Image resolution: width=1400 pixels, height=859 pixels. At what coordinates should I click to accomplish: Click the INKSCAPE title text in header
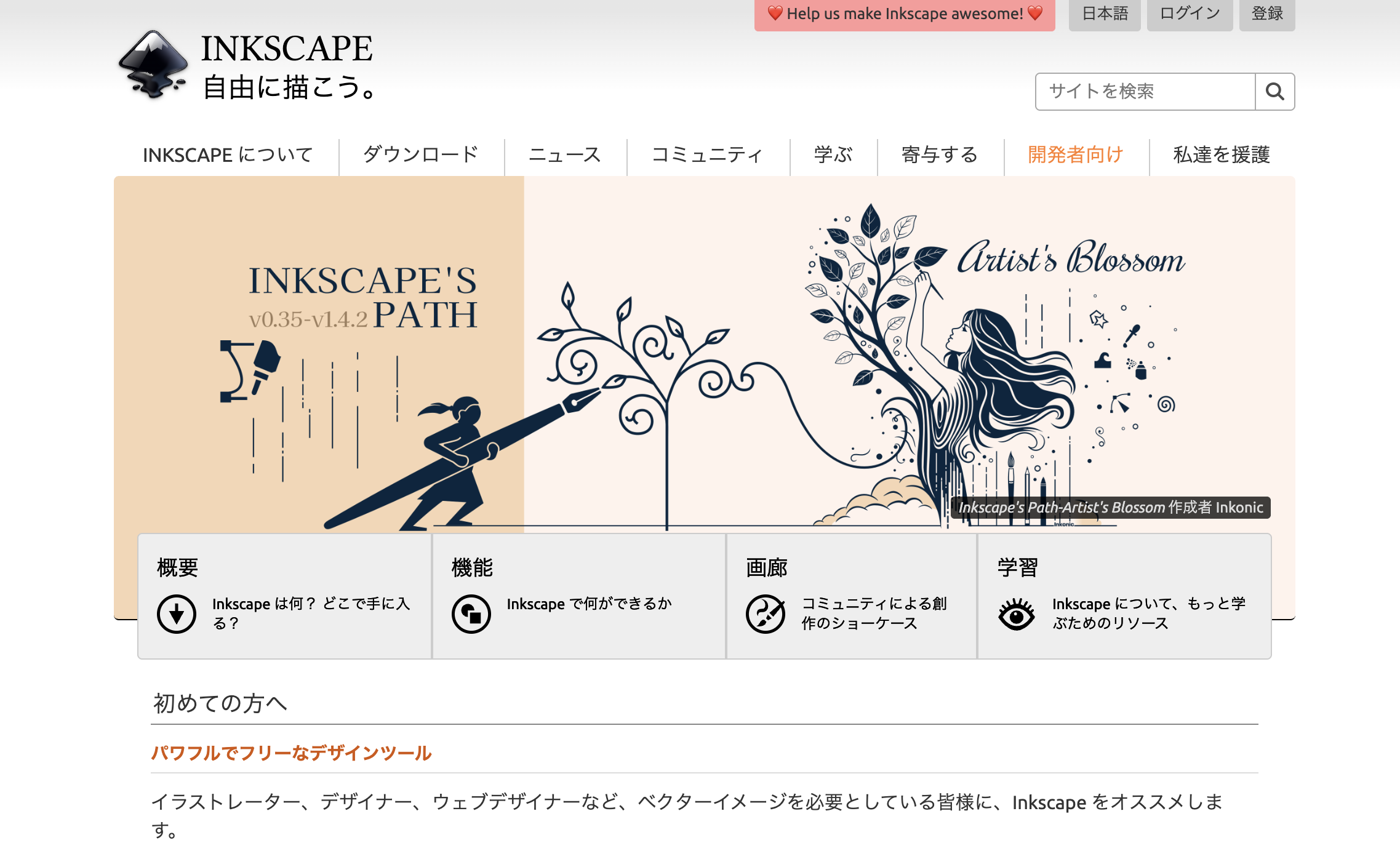(x=287, y=49)
